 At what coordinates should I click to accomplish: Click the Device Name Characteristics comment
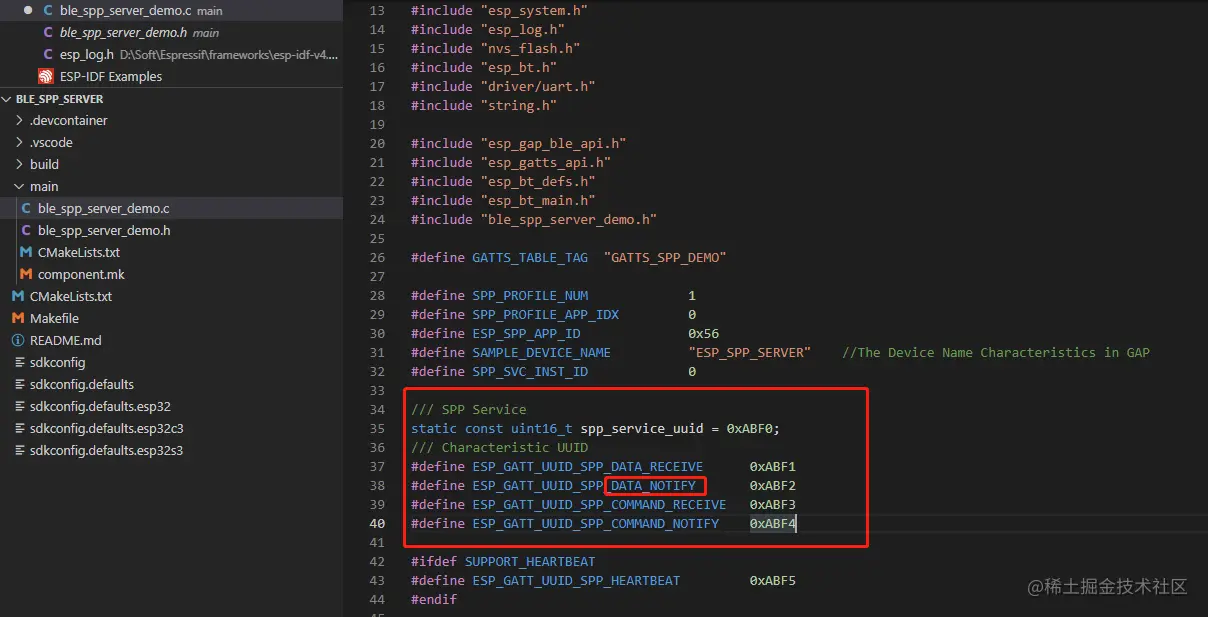996,352
